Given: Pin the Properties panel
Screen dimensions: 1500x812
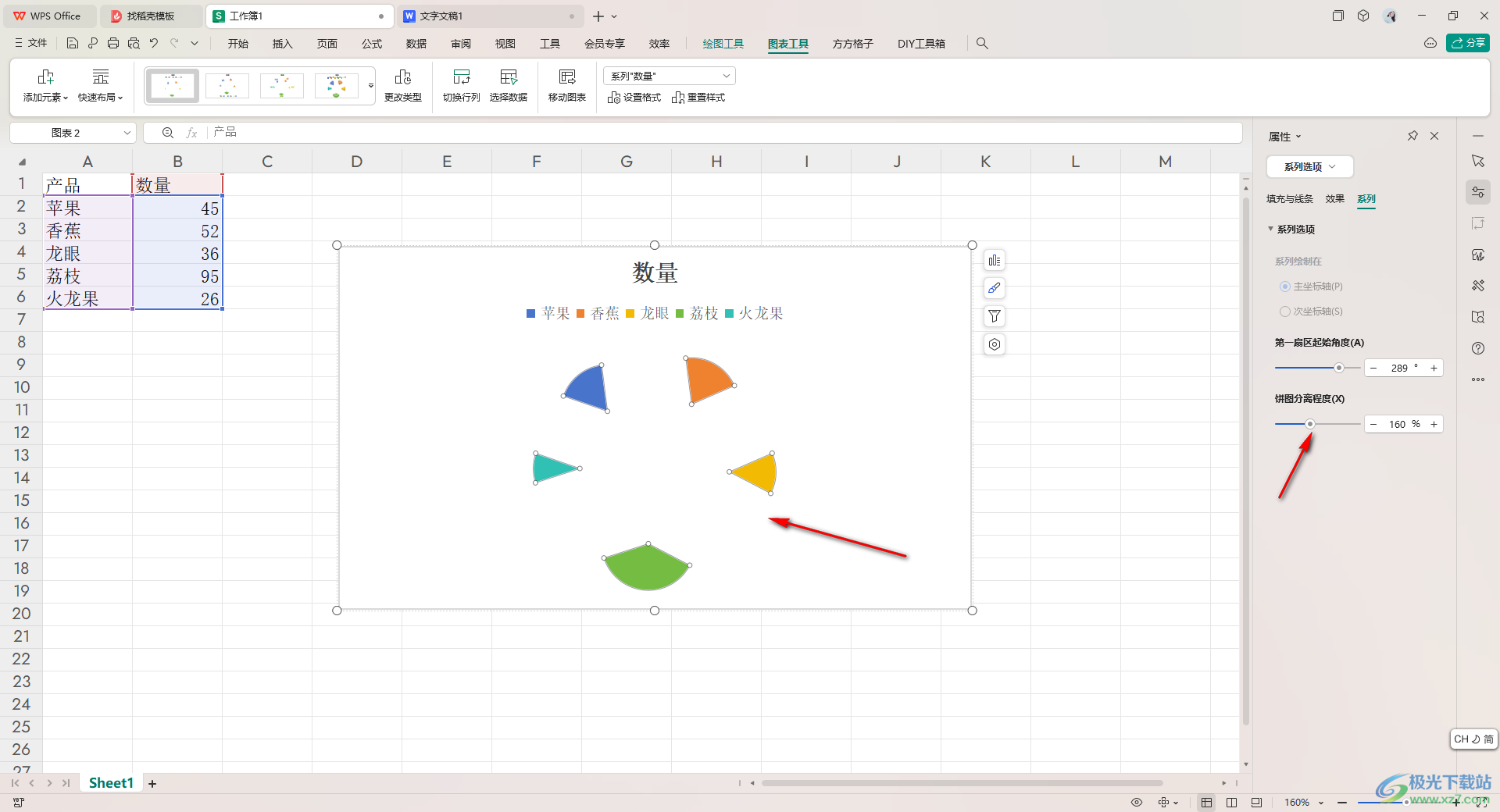Looking at the screenshot, I should pyautogui.click(x=1412, y=136).
